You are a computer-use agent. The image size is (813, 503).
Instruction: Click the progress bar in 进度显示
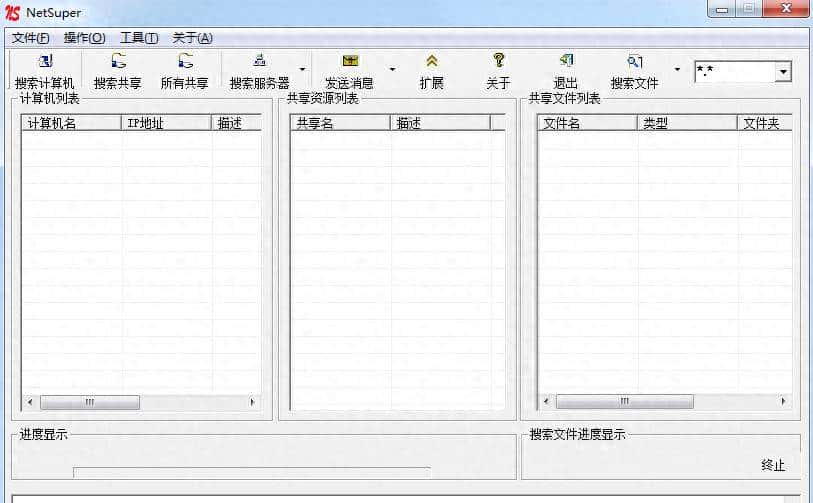tap(251, 472)
